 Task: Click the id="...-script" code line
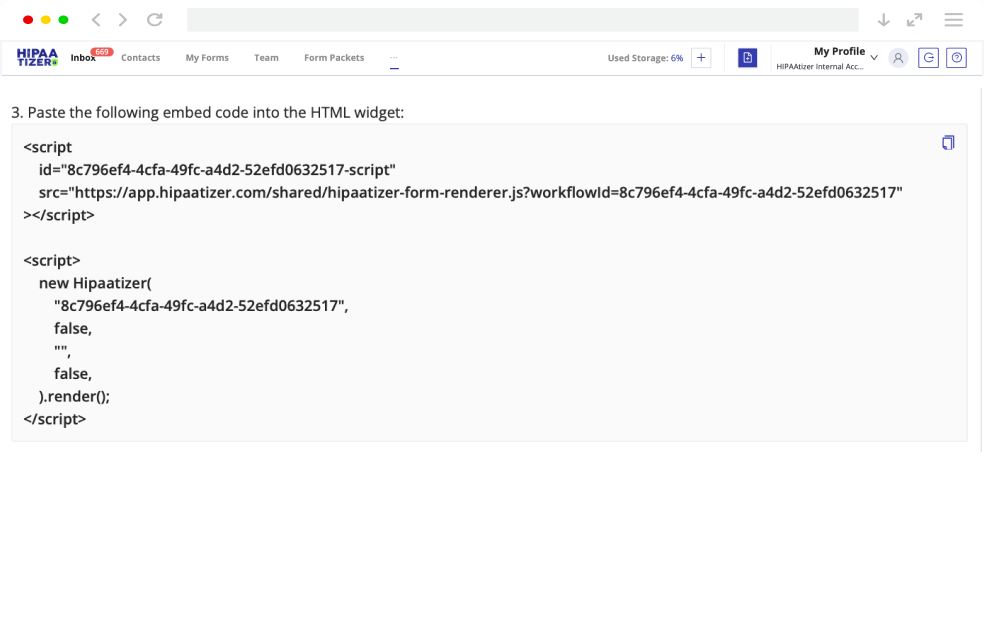pos(217,170)
